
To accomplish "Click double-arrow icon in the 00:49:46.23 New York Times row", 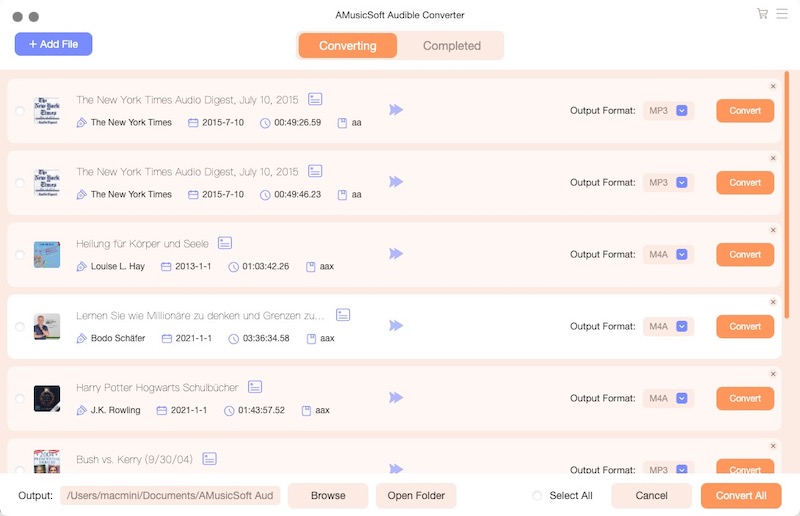I will coord(396,182).
